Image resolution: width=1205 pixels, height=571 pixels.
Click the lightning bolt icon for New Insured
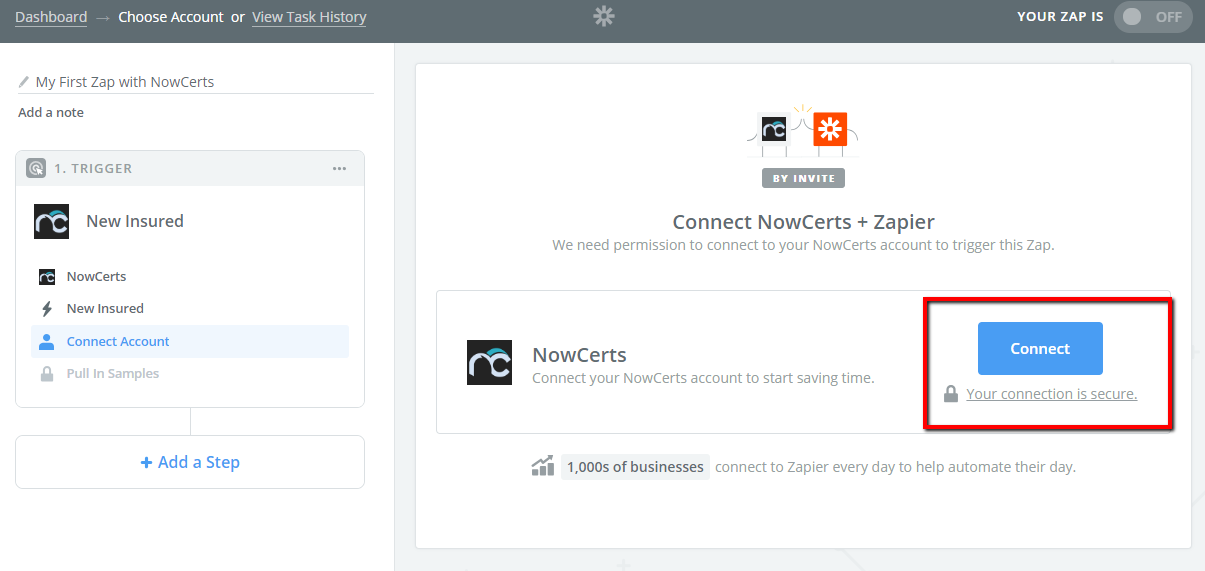tap(46, 309)
